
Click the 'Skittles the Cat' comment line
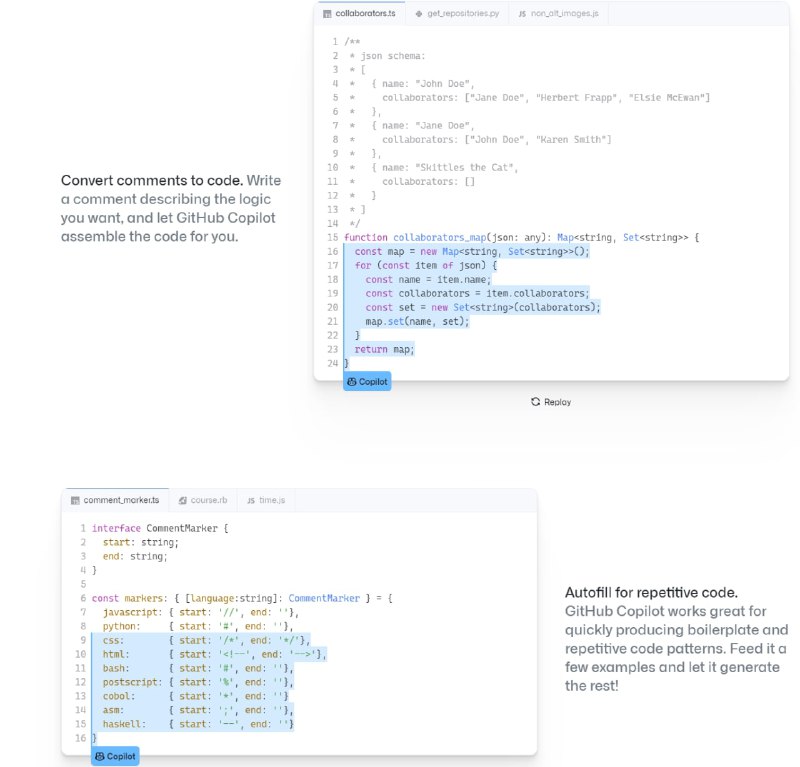pos(434,167)
